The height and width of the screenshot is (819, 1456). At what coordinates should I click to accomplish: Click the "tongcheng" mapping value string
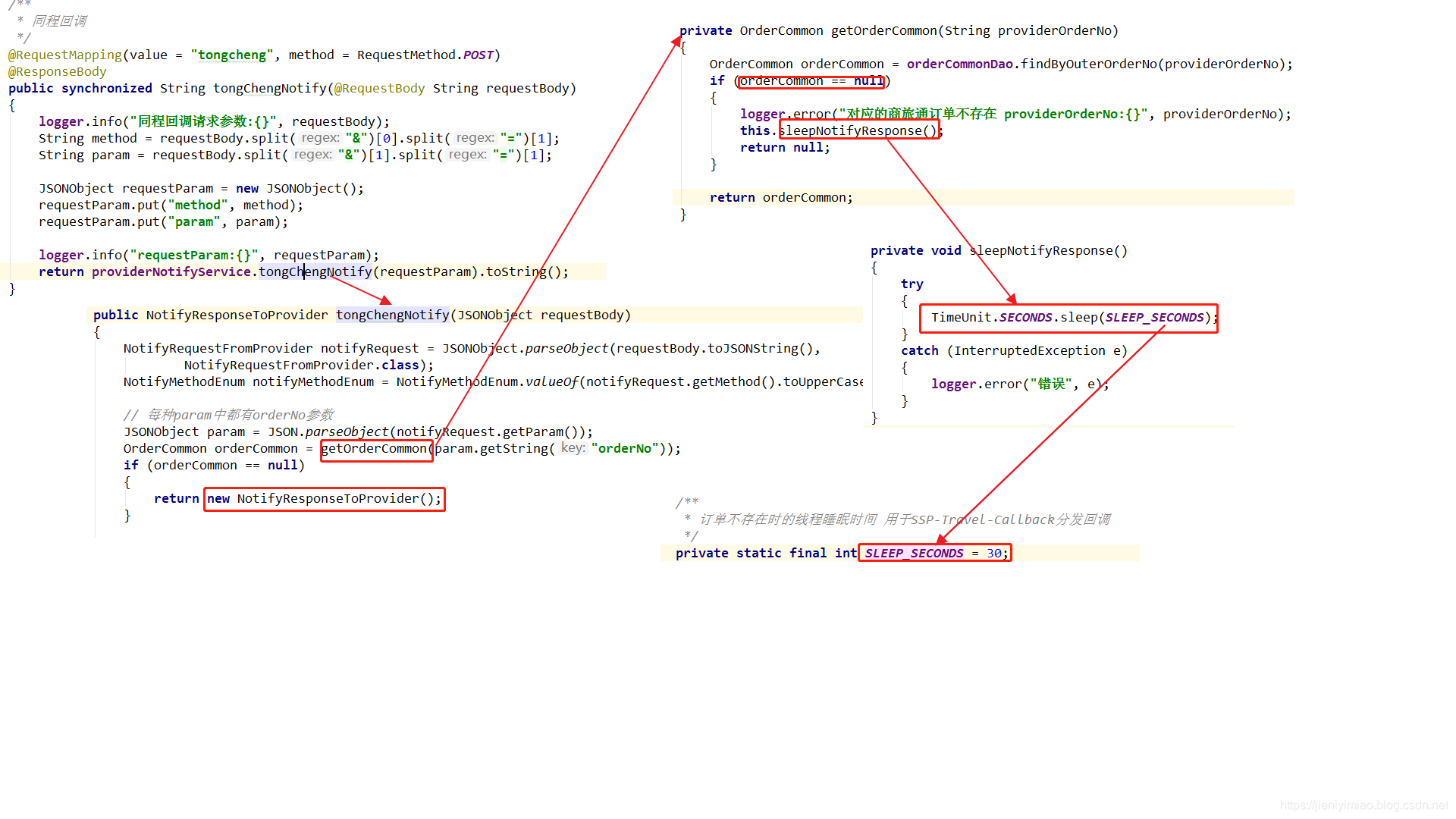tap(231, 55)
